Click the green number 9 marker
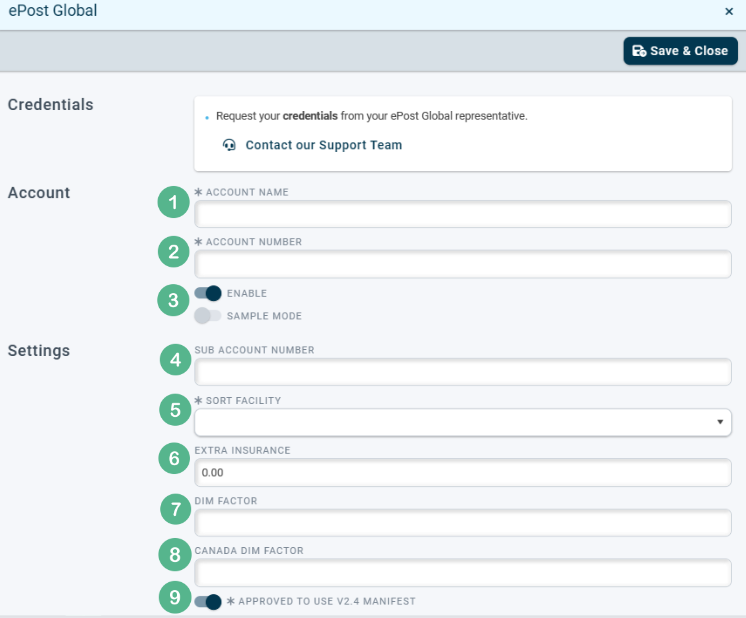This screenshot has height=618, width=746. 174,598
